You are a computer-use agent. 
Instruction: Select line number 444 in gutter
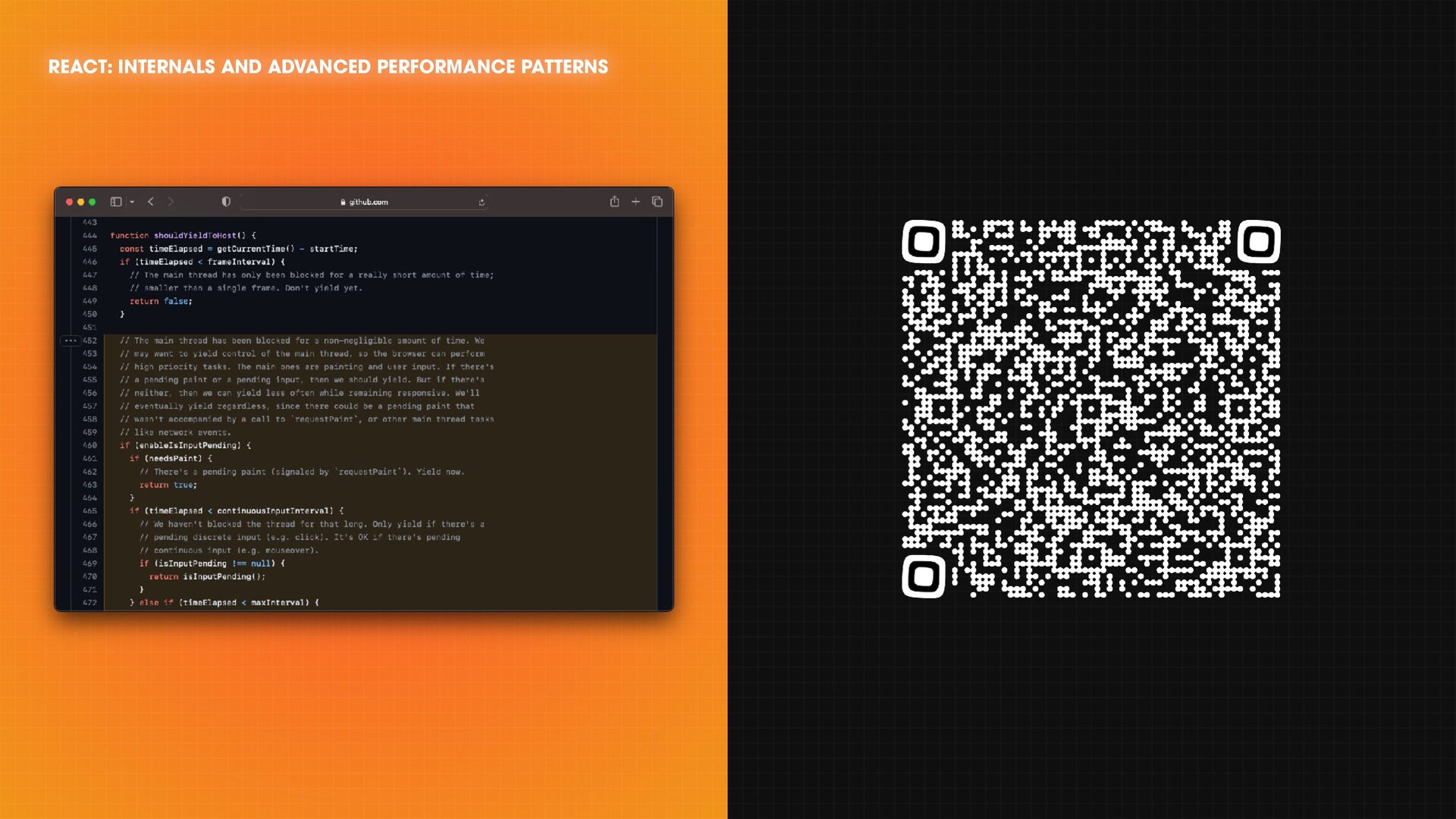89,236
